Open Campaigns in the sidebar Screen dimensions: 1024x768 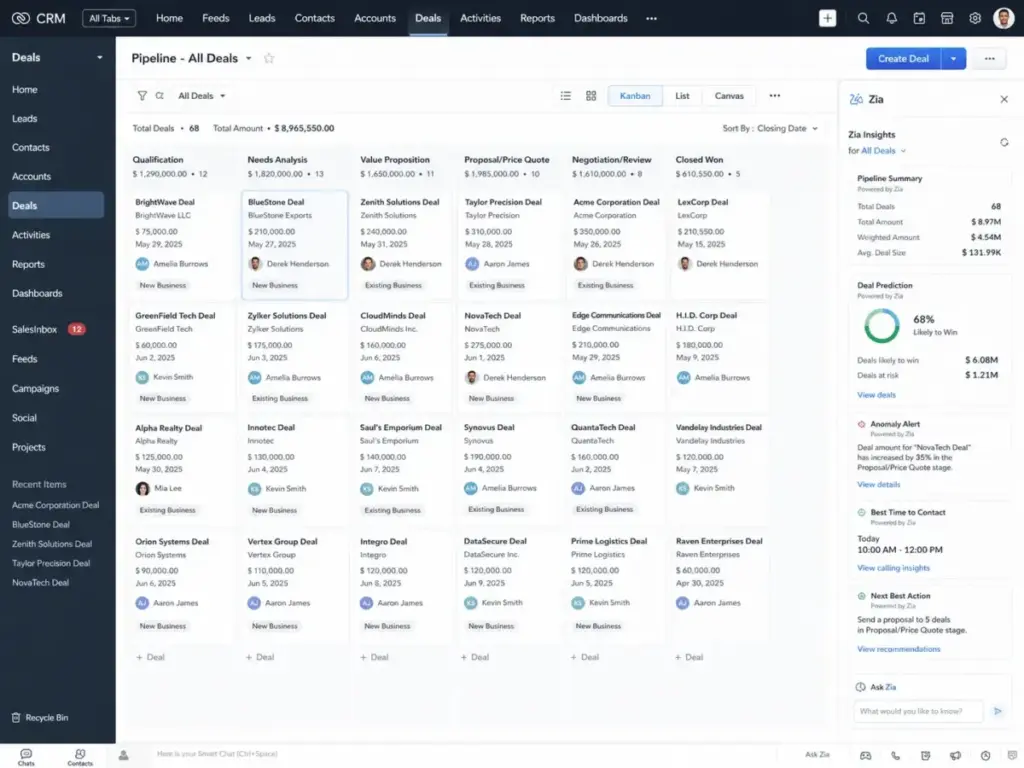pyautogui.click(x=35, y=389)
